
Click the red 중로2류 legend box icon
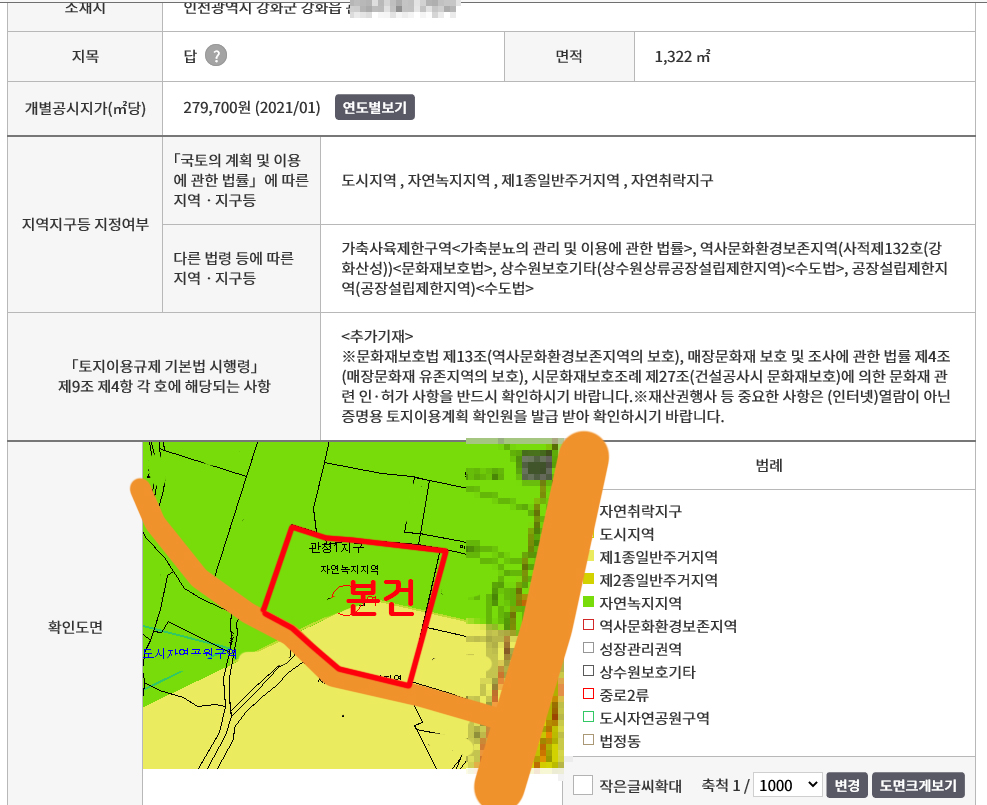click(x=590, y=695)
